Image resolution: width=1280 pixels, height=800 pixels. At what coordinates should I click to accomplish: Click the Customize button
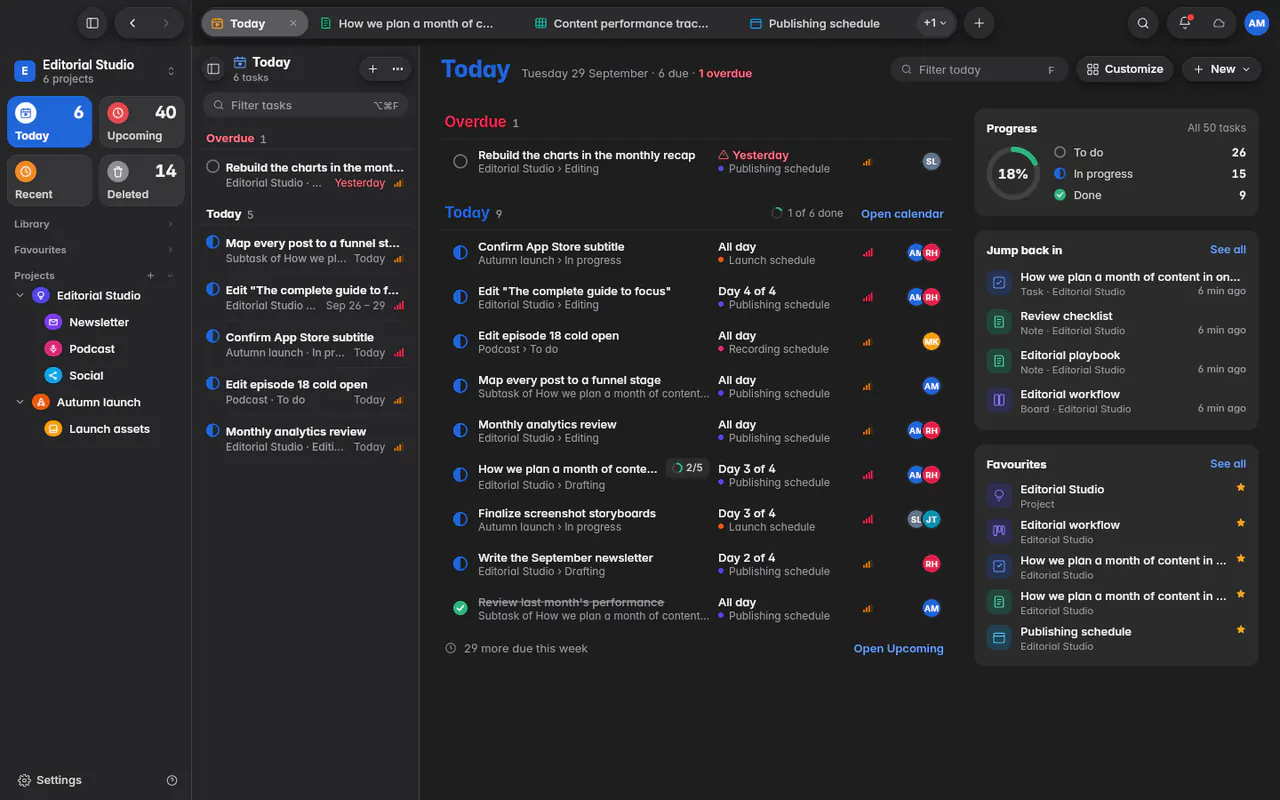[1124, 69]
